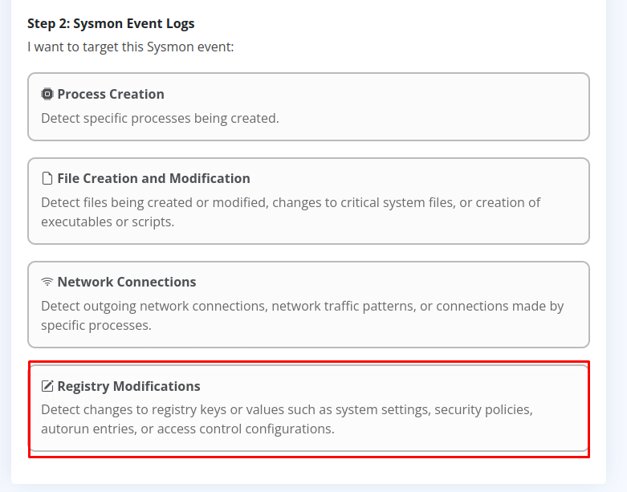This screenshot has height=492, width=627.
Task: Click the "autorun entries" text line
Action: [x=188, y=429]
